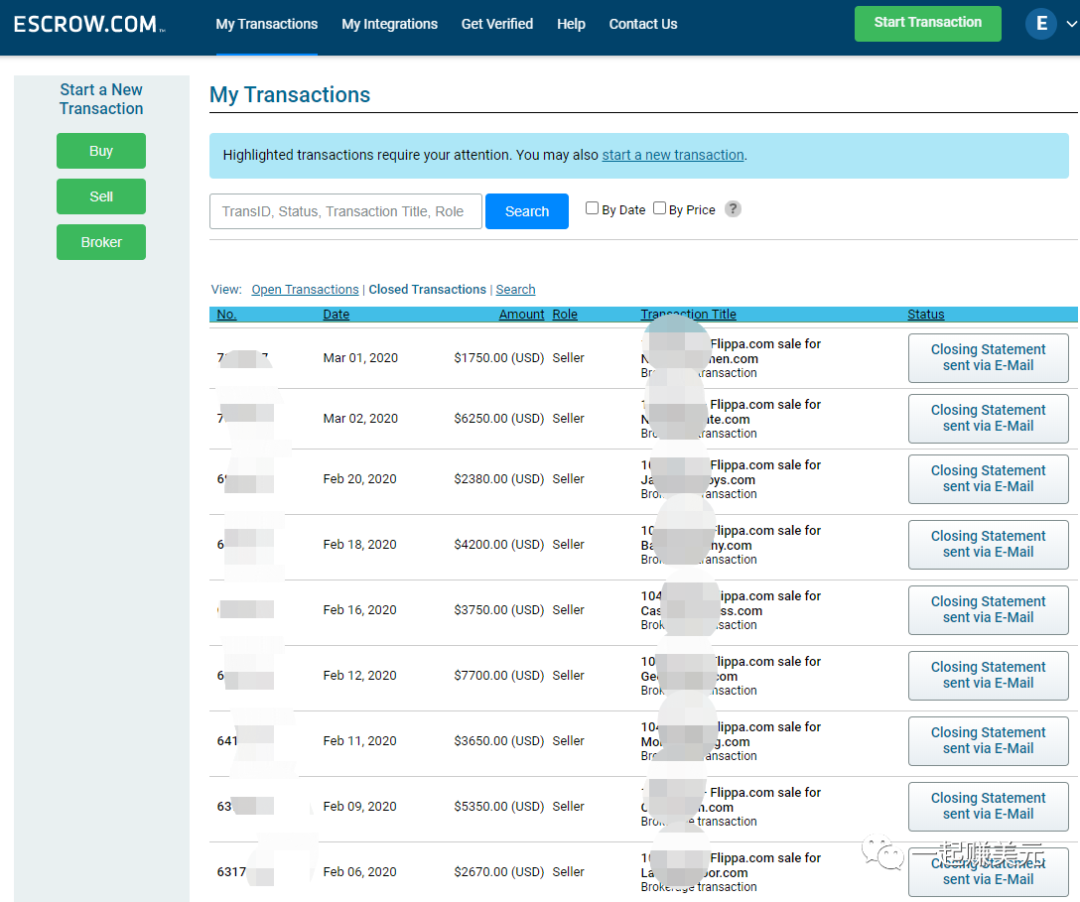Click the $3750.00 (USD) amount cell

click(499, 610)
